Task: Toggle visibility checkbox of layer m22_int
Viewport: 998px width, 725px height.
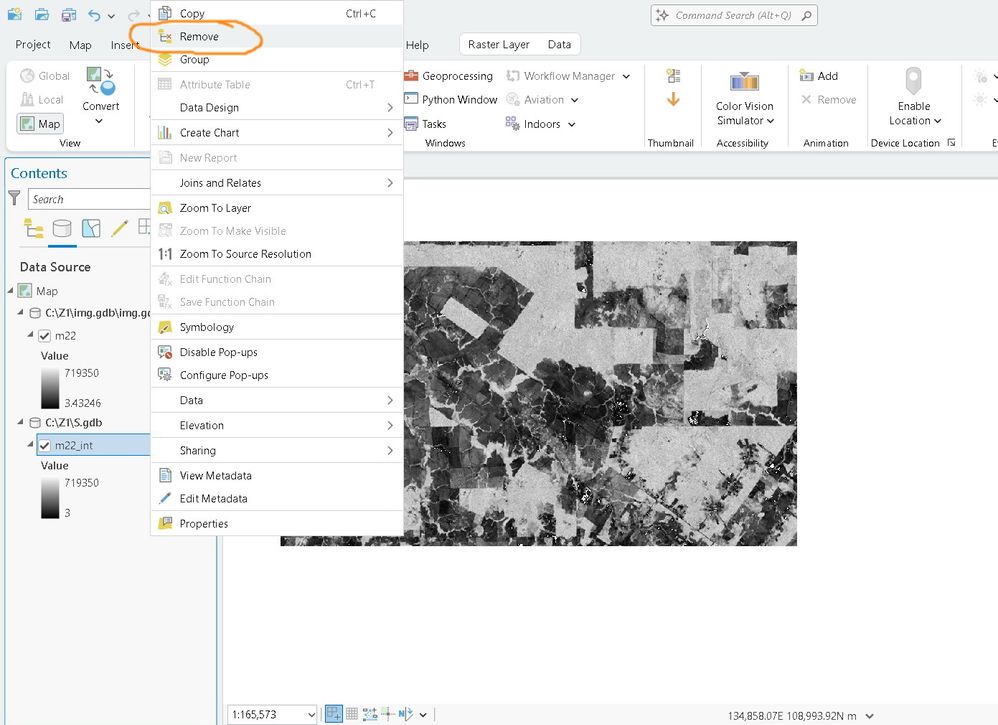Action: 45,446
